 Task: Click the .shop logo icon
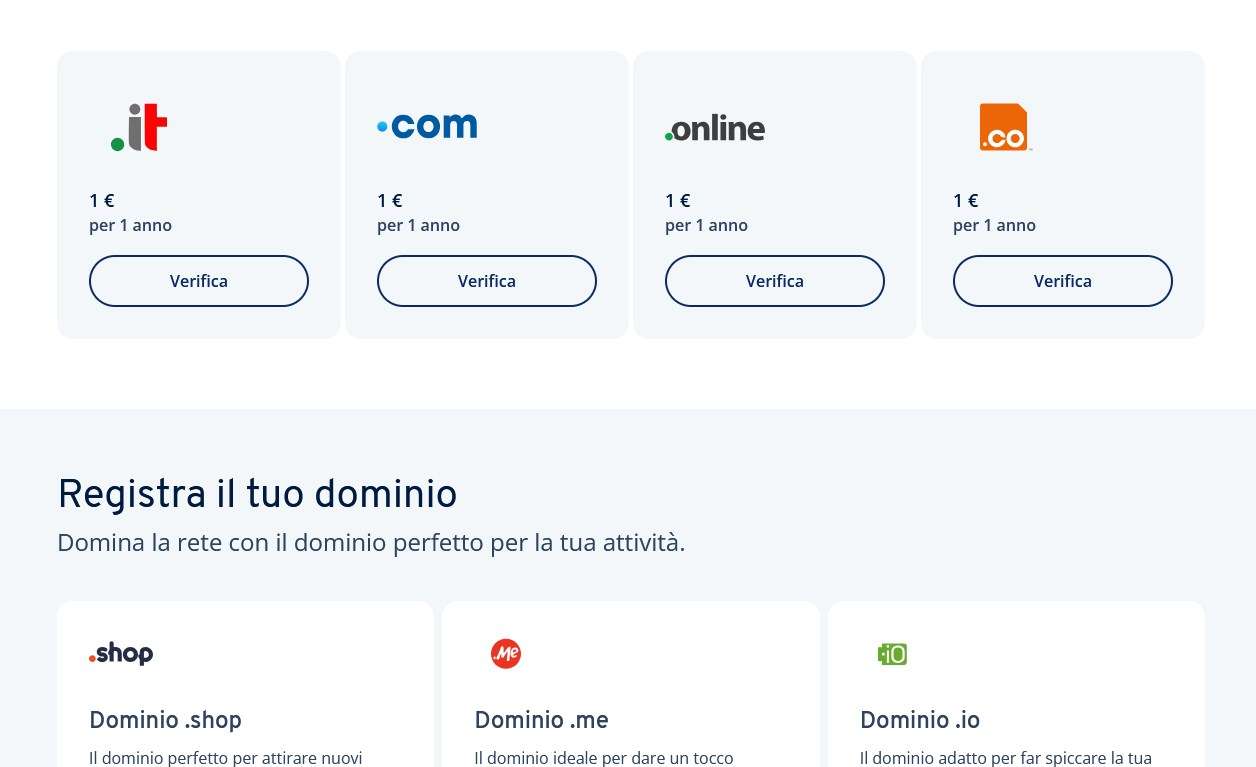[x=121, y=654]
